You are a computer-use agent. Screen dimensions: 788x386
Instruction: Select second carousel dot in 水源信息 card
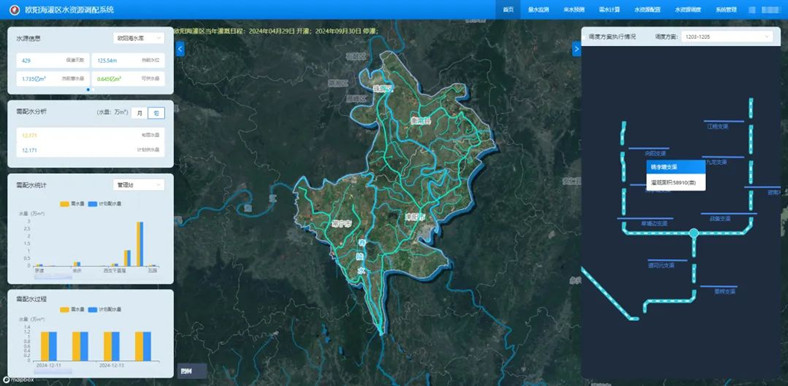click(x=93, y=89)
